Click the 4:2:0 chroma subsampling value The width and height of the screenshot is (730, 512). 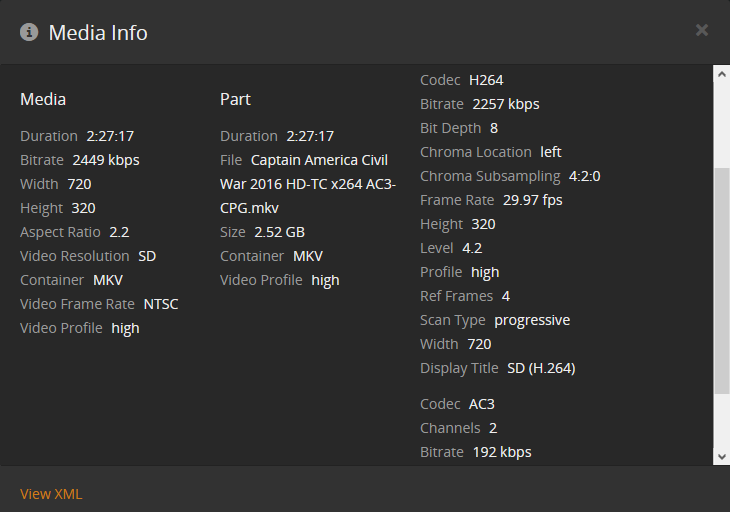point(584,176)
